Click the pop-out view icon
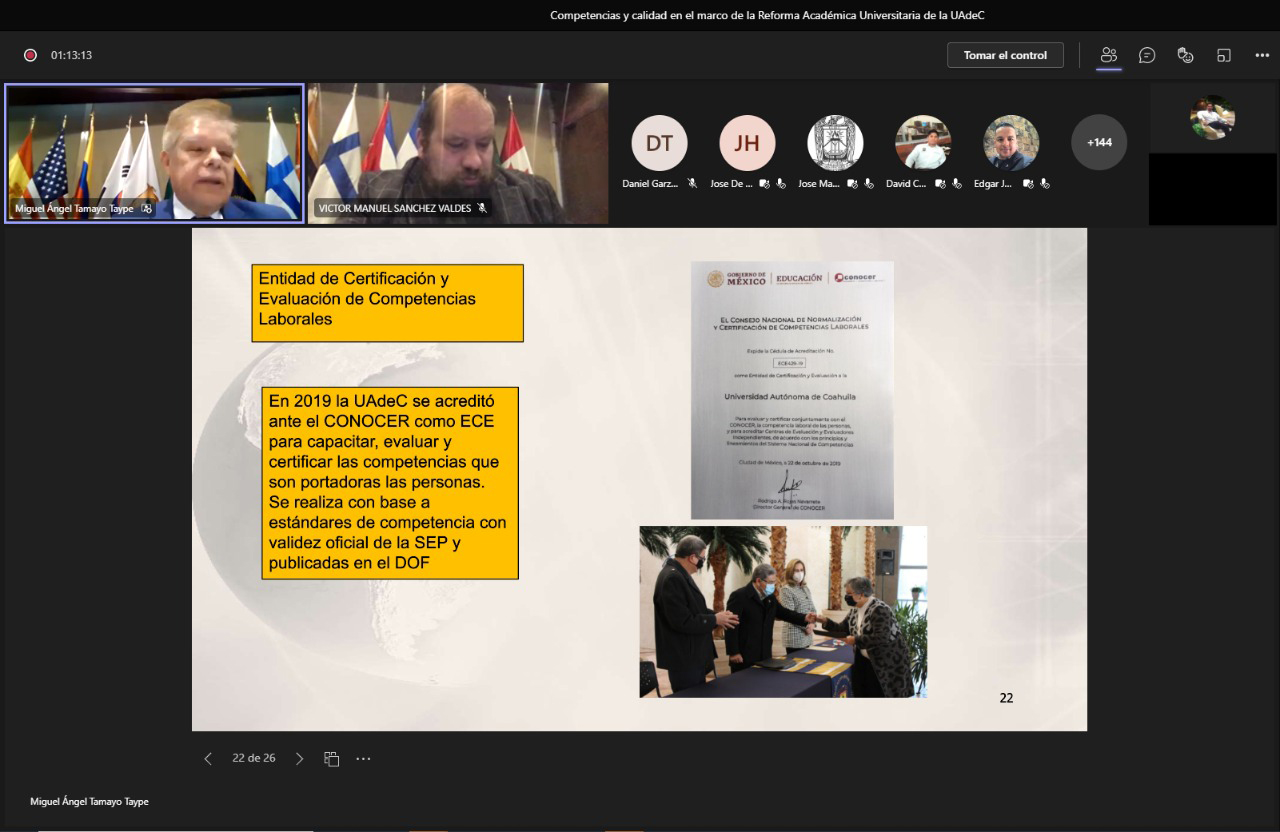This screenshot has height=832, width=1280. (x=1223, y=55)
